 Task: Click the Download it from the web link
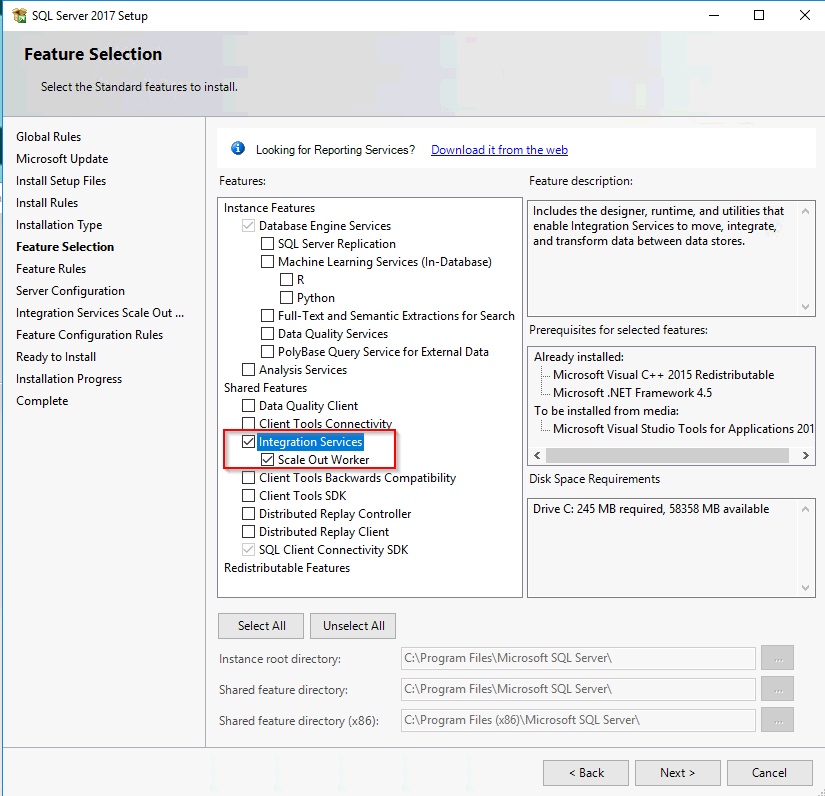click(499, 149)
